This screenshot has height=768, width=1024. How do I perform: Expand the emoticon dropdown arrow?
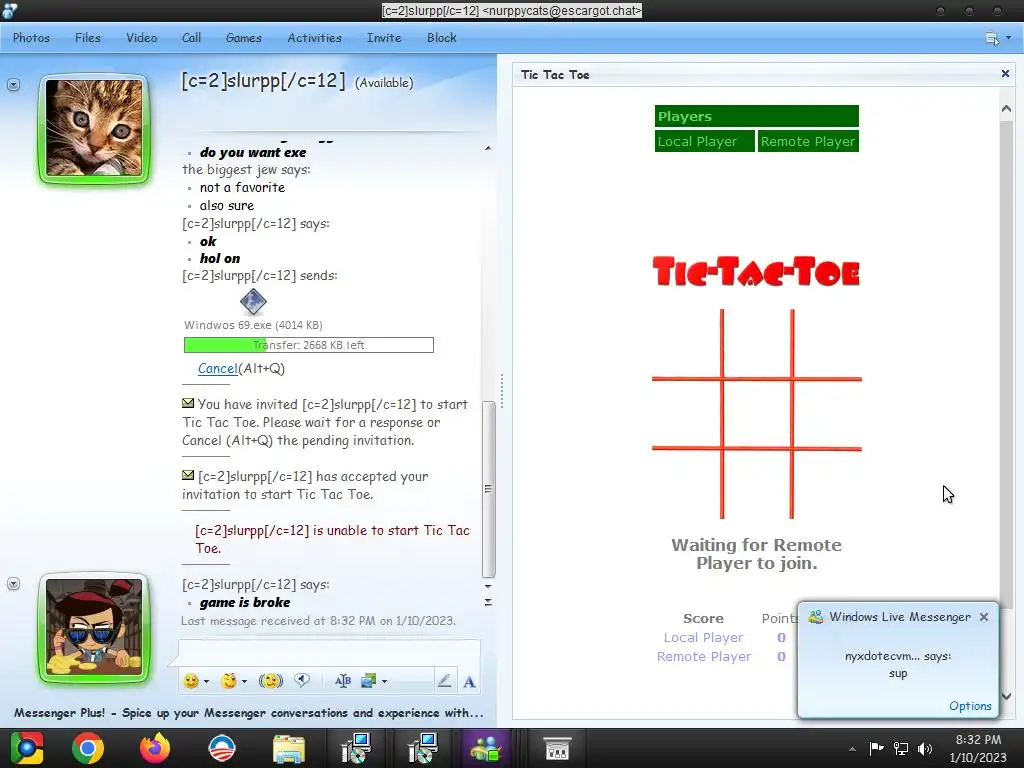click(206, 682)
